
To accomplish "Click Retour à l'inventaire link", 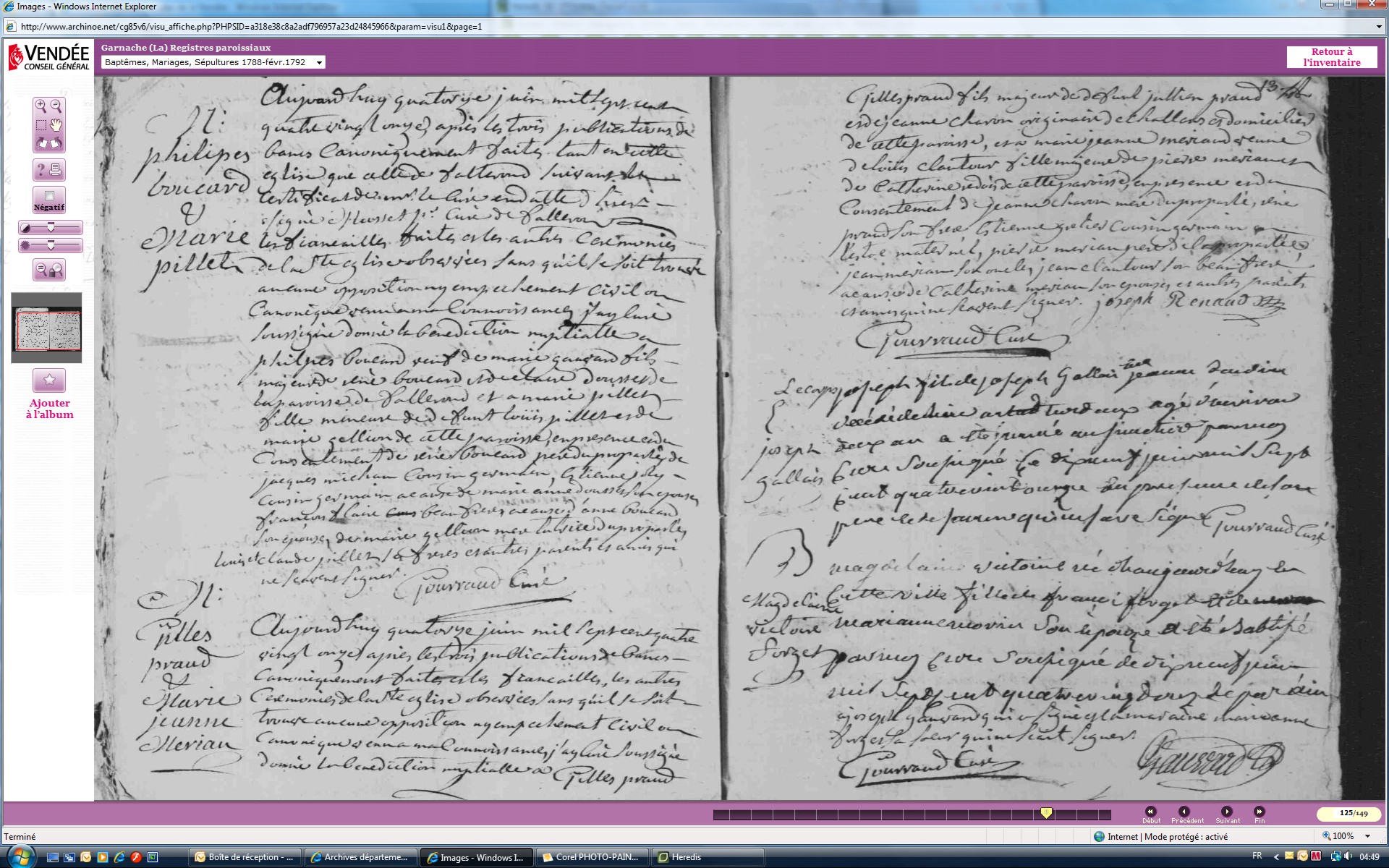I will coord(1331,57).
